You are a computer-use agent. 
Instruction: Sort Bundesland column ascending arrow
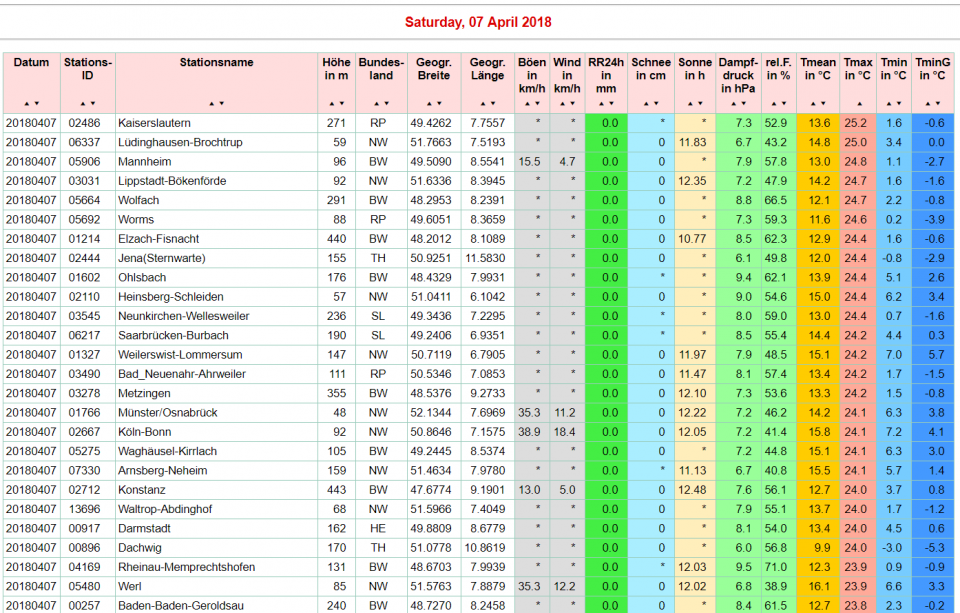coord(376,103)
